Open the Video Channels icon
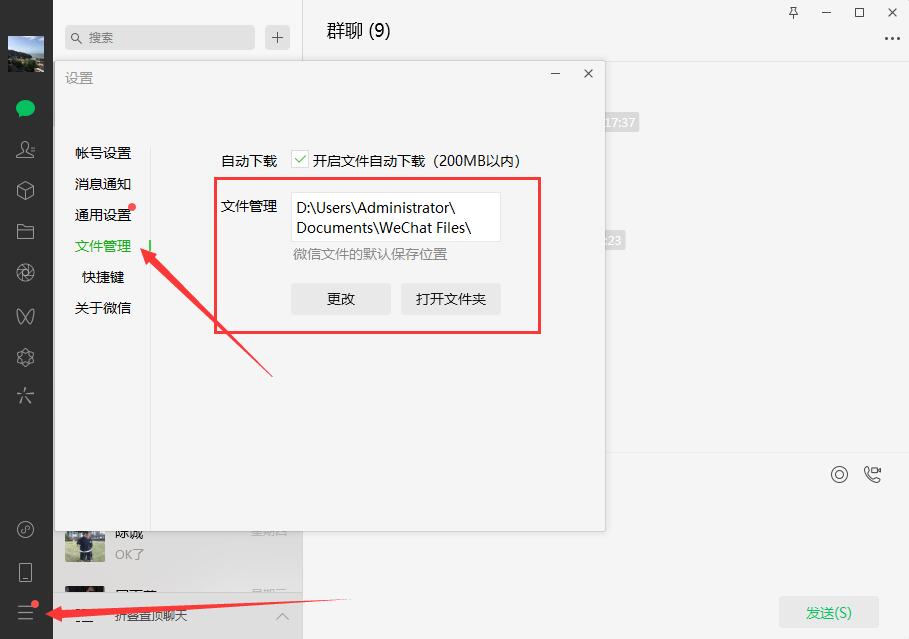Screen dimensions: 909x639 (x=25, y=314)
